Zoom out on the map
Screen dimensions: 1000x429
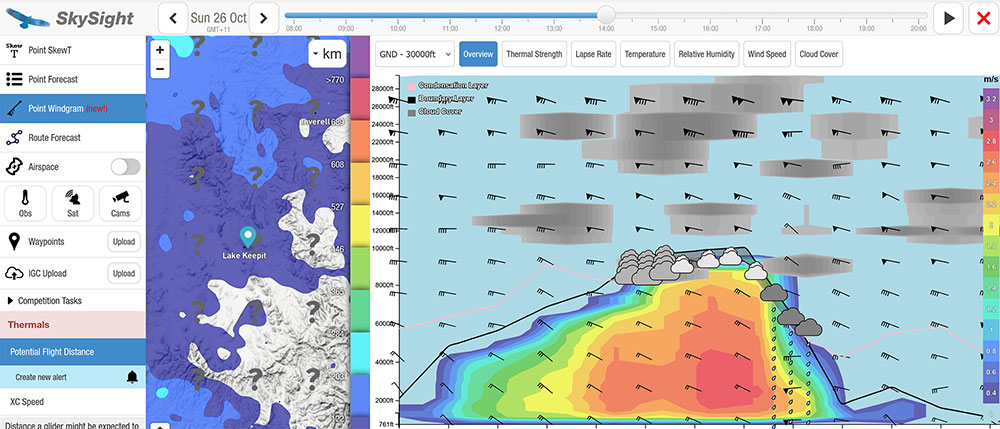(160, 69)
